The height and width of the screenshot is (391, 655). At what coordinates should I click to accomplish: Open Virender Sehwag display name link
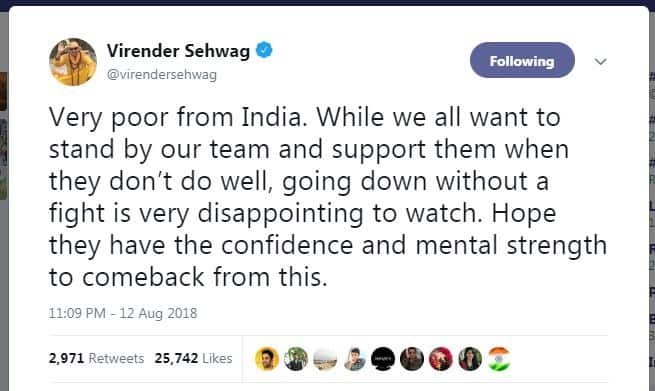[x=178, y=51]
